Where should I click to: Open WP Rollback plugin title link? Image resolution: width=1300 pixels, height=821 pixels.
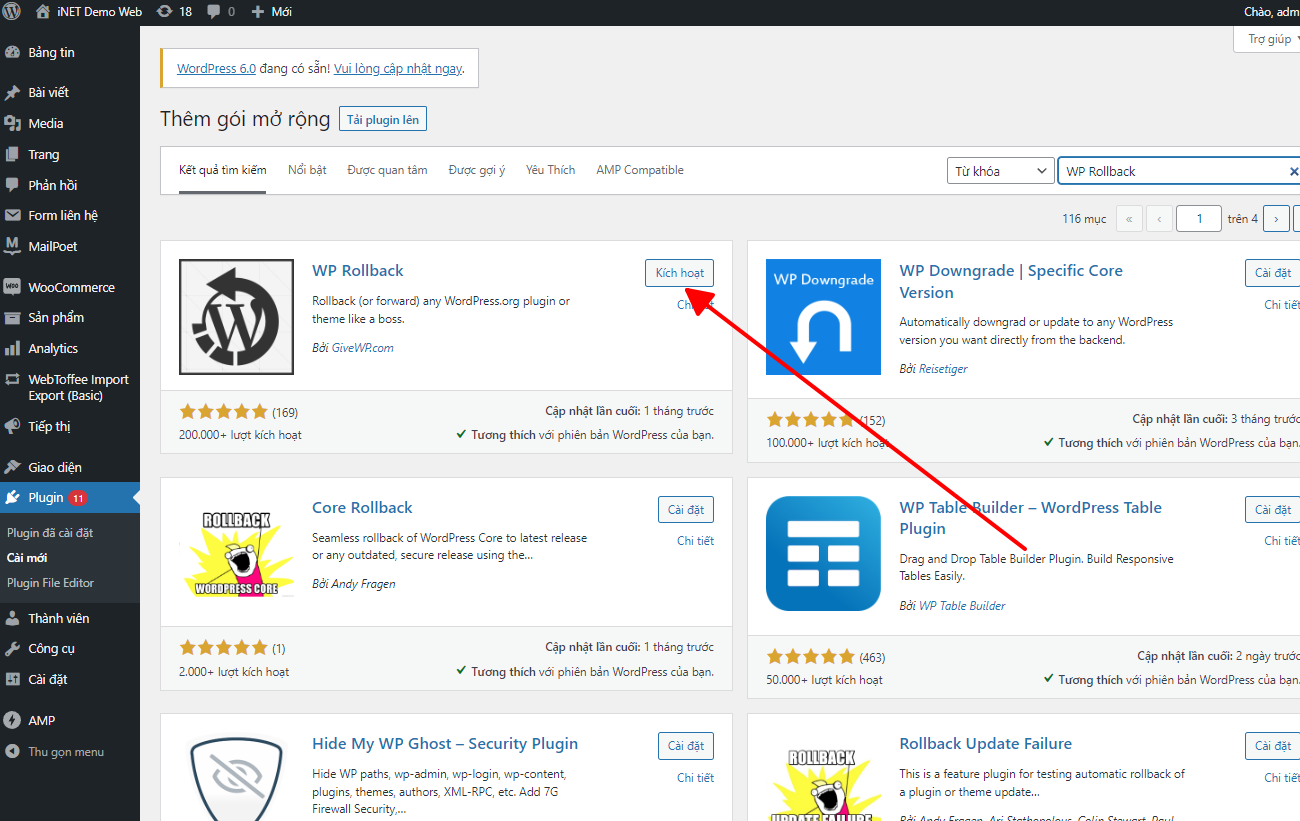coord(358,271)
